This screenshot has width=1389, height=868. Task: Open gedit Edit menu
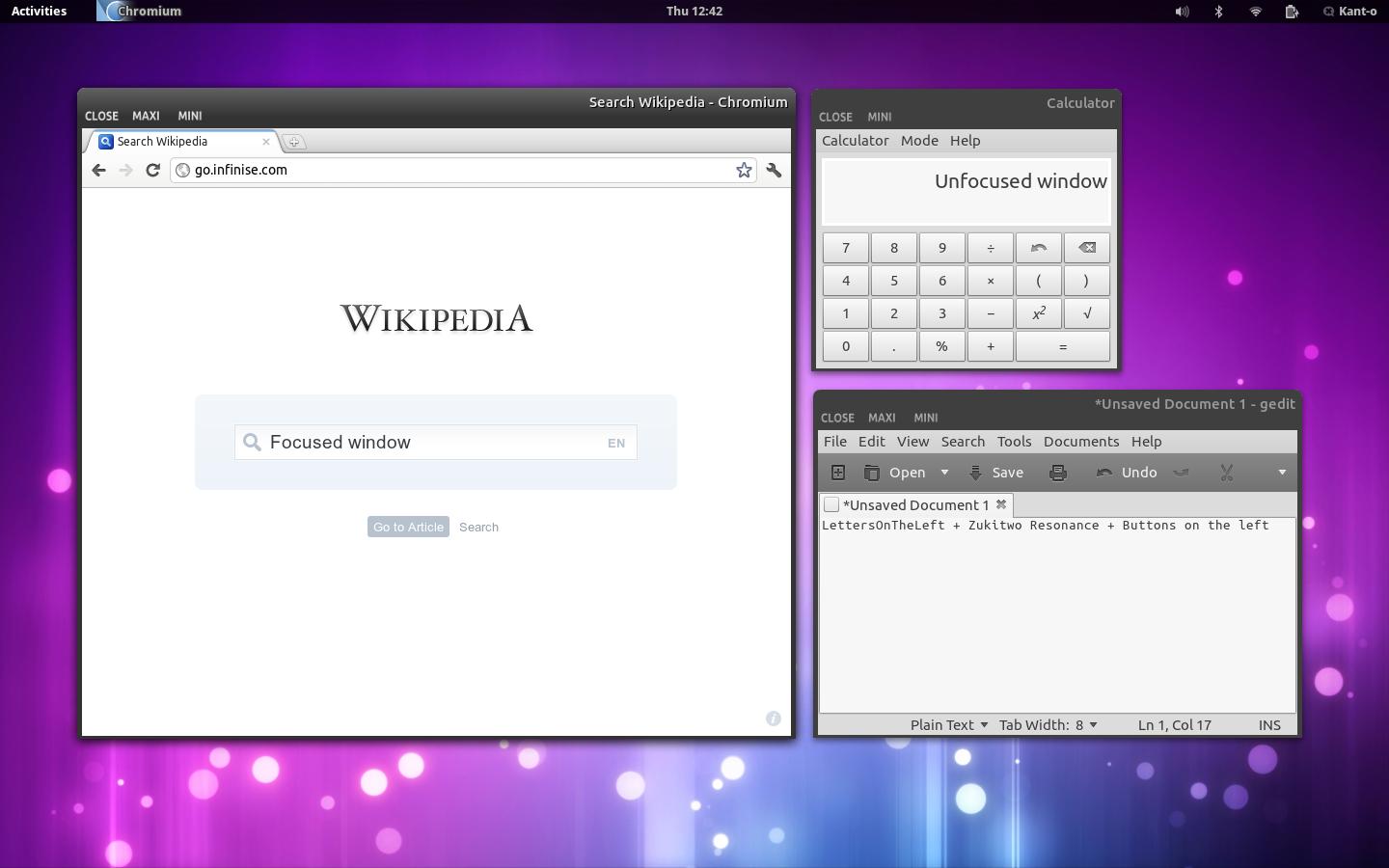(872, 442)
